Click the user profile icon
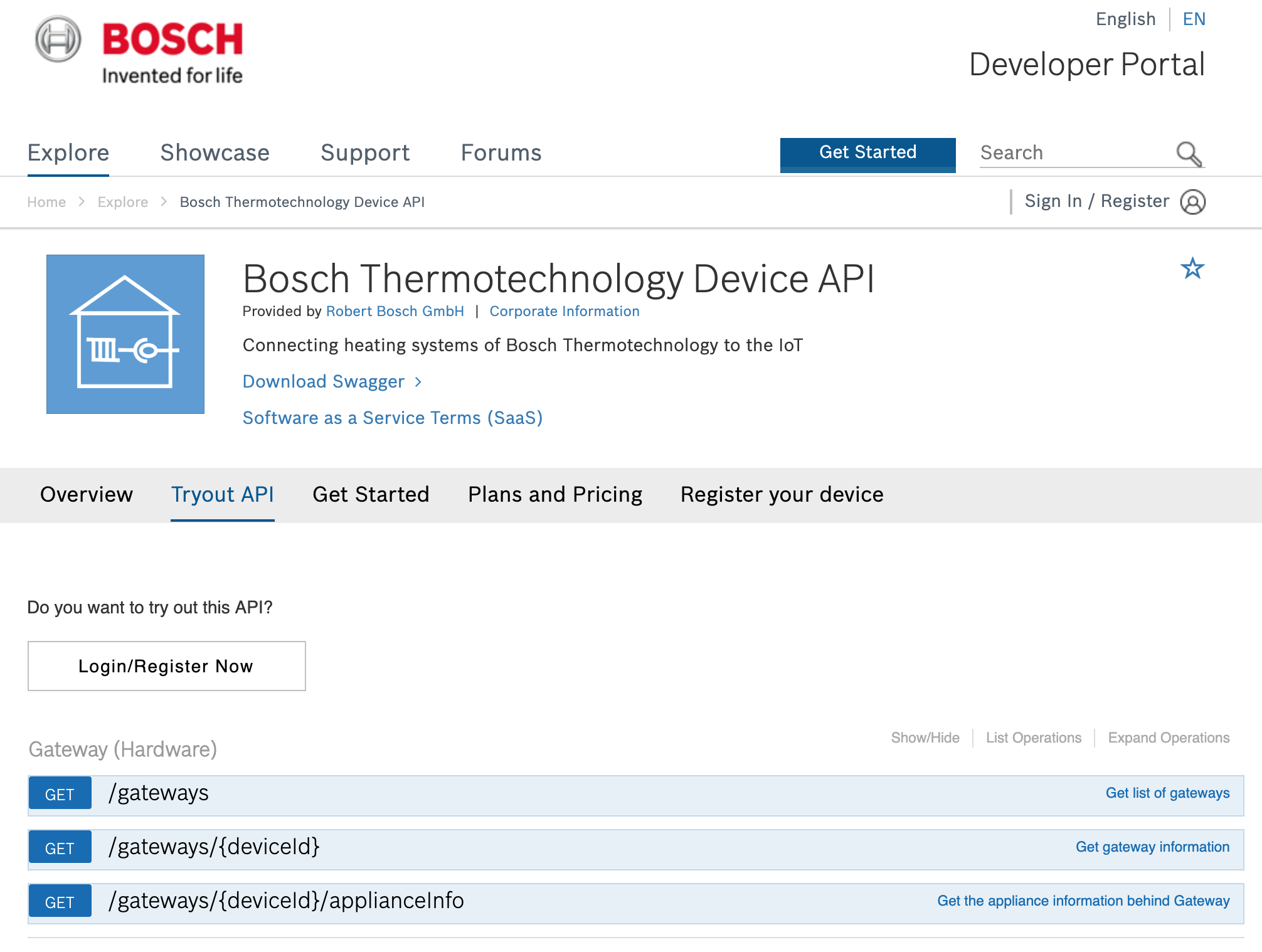Image resolution: width=1262 pixels, height=952 pixels. [1192, 202]
